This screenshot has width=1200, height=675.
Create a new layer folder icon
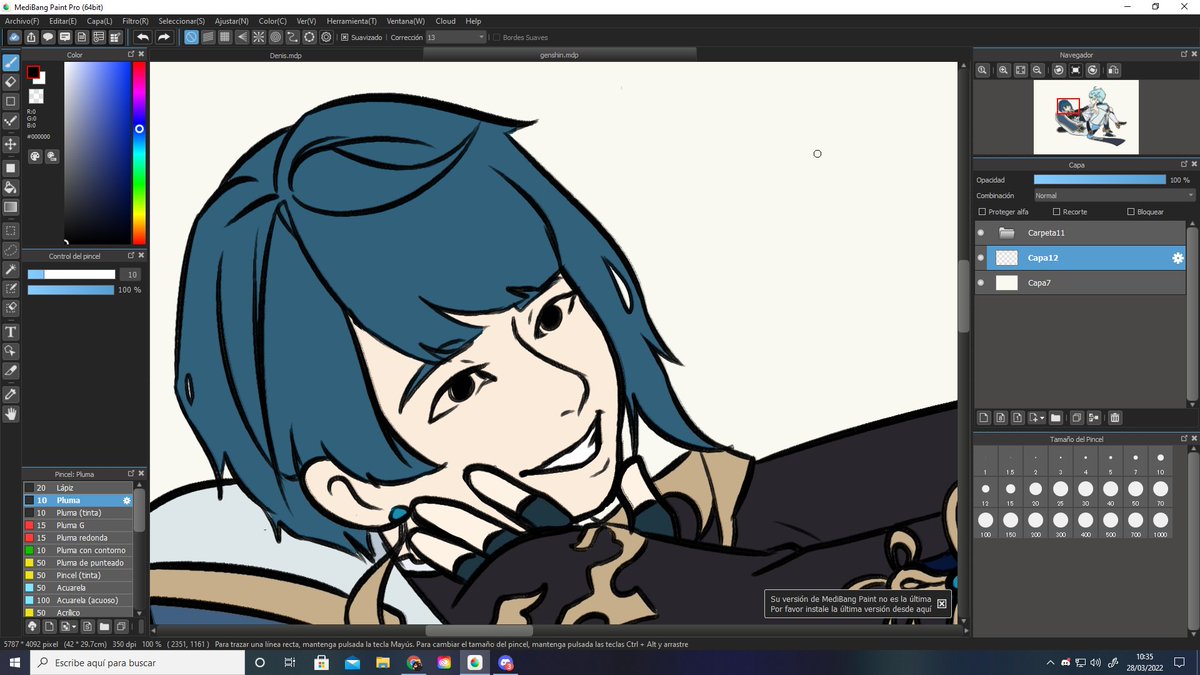tap(1056, 418)
